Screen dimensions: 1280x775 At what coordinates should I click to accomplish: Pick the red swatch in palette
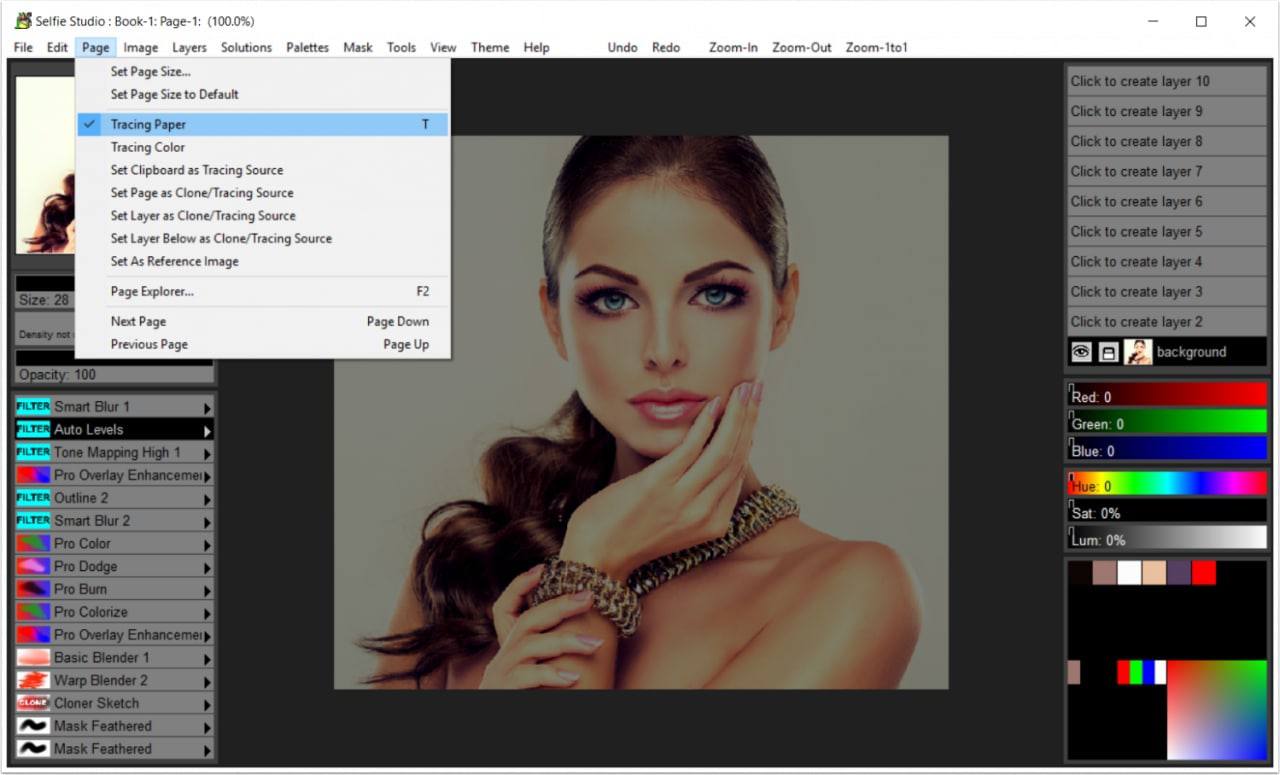coord(1204,573)
